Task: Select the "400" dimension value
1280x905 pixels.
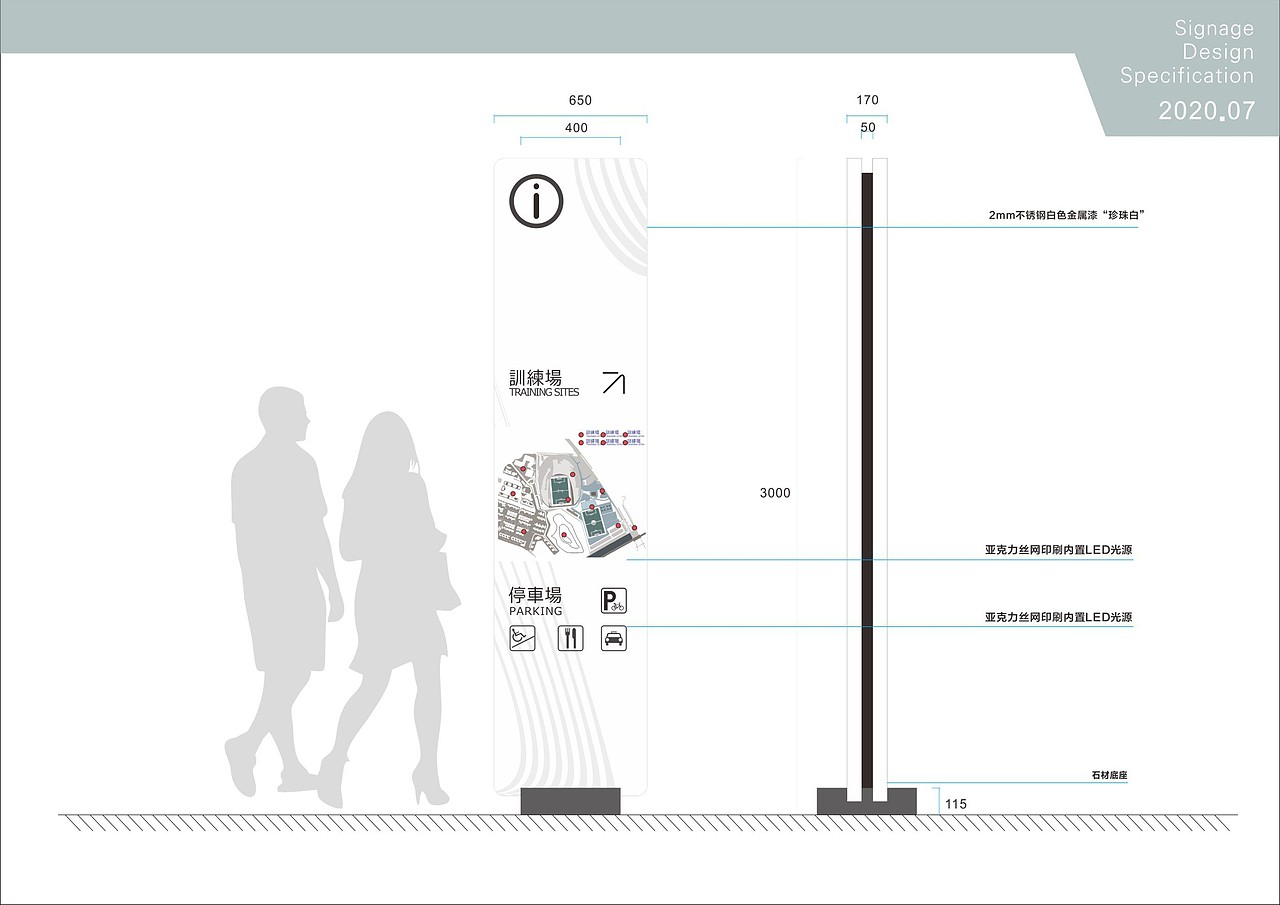Action: click(577, 128)
